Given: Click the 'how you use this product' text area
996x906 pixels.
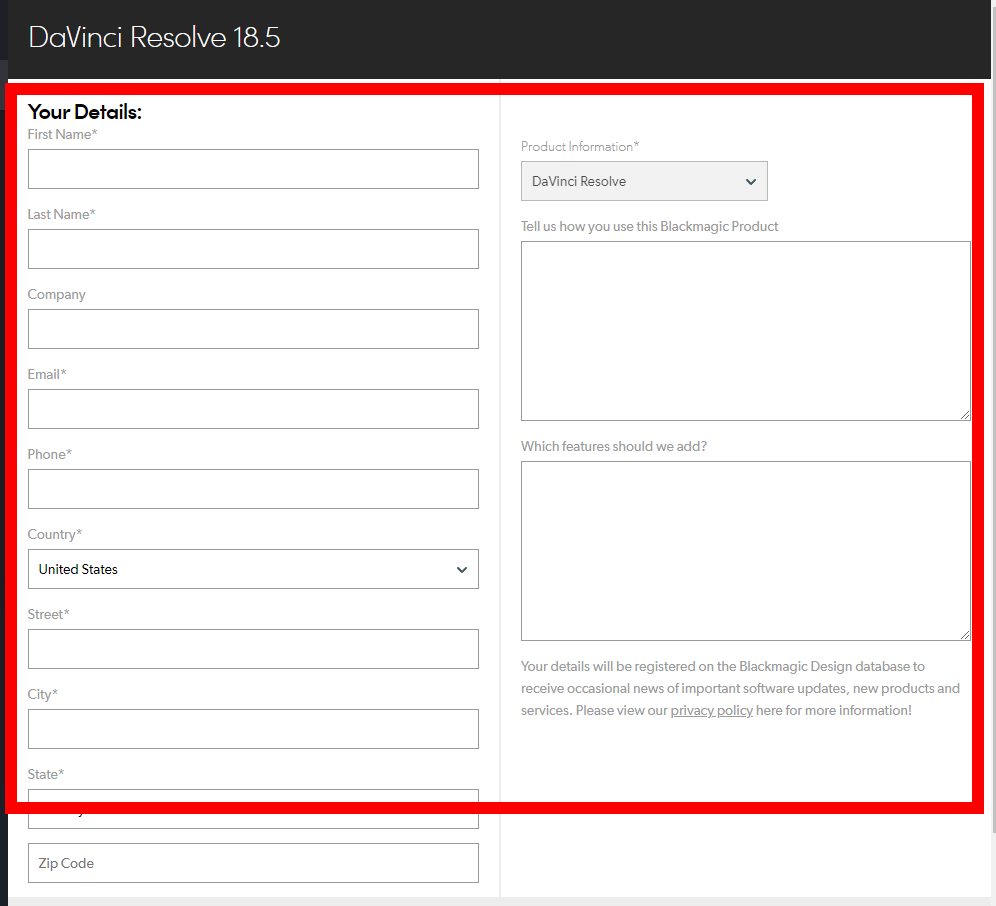Looking at the screenshot, I should coord(746,331).
